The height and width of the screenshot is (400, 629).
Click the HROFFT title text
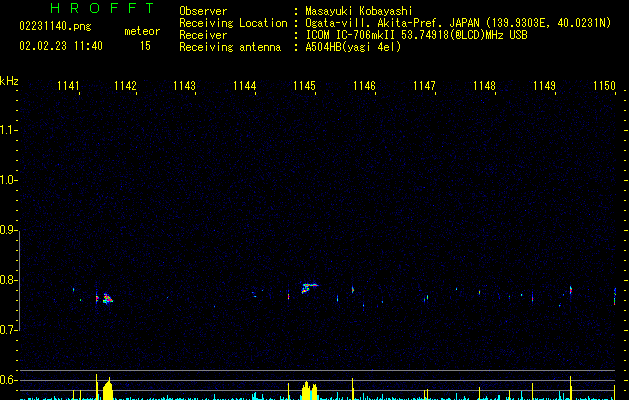coord(102,8)
